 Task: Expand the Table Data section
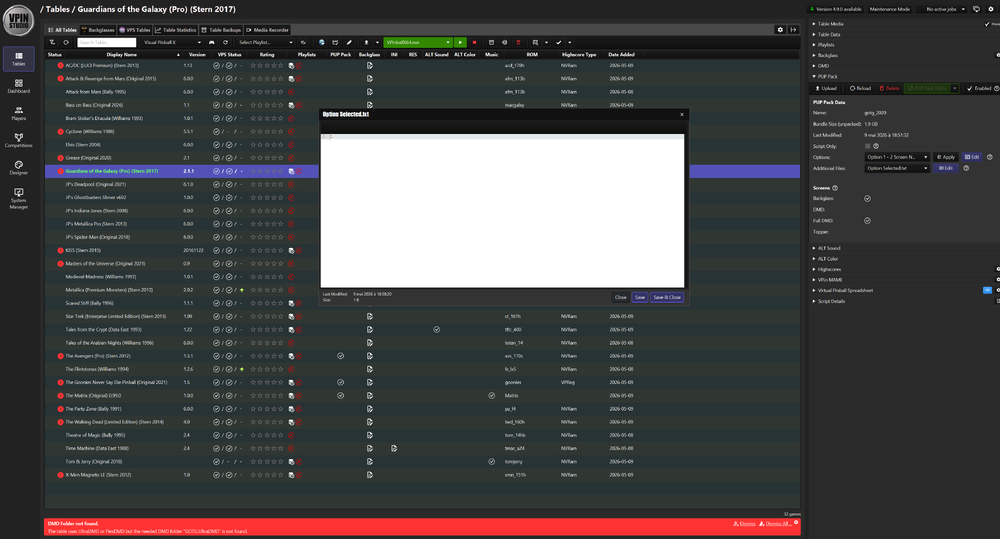[x=827, y=34]
